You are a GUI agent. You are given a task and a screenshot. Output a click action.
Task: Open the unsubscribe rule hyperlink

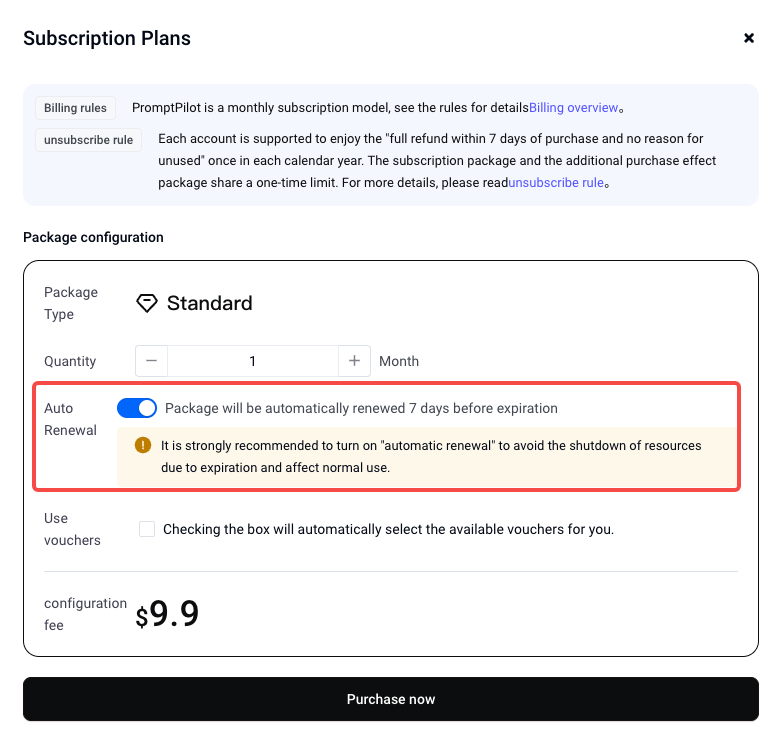pyautogui.click(x=556, y=183)
